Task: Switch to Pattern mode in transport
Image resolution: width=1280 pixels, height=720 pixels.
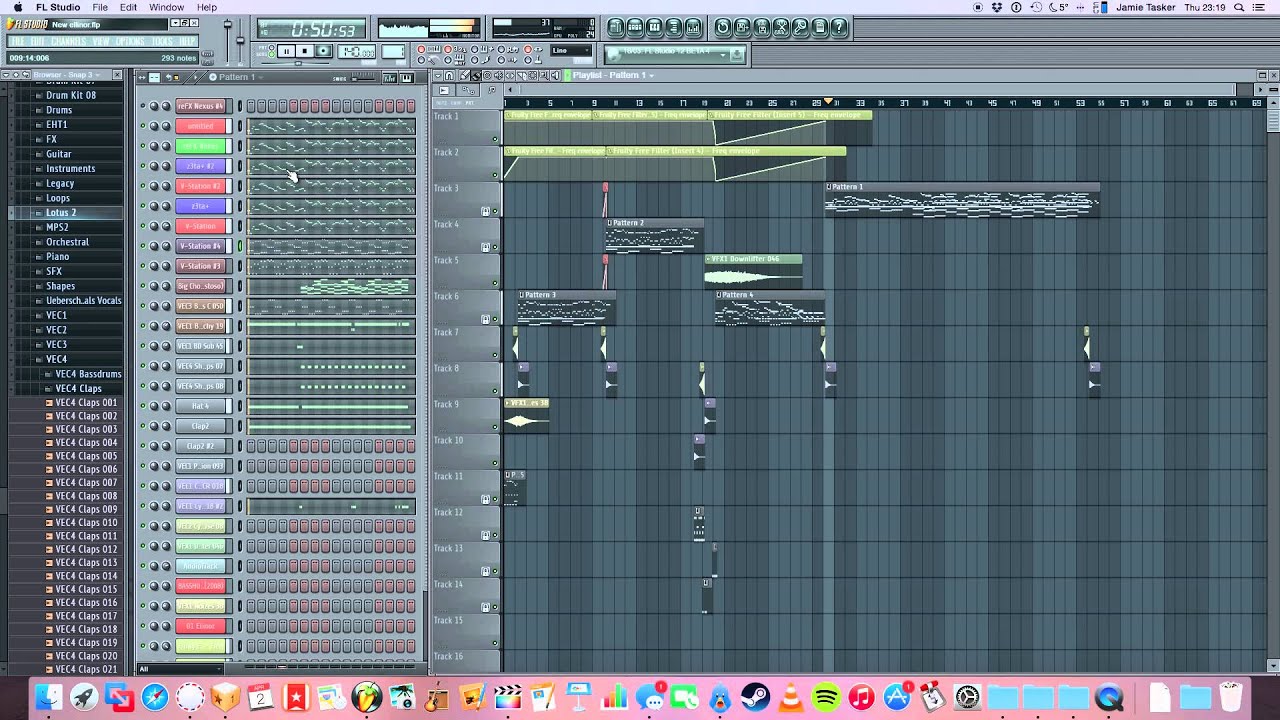Action: [x=271, y=47]
